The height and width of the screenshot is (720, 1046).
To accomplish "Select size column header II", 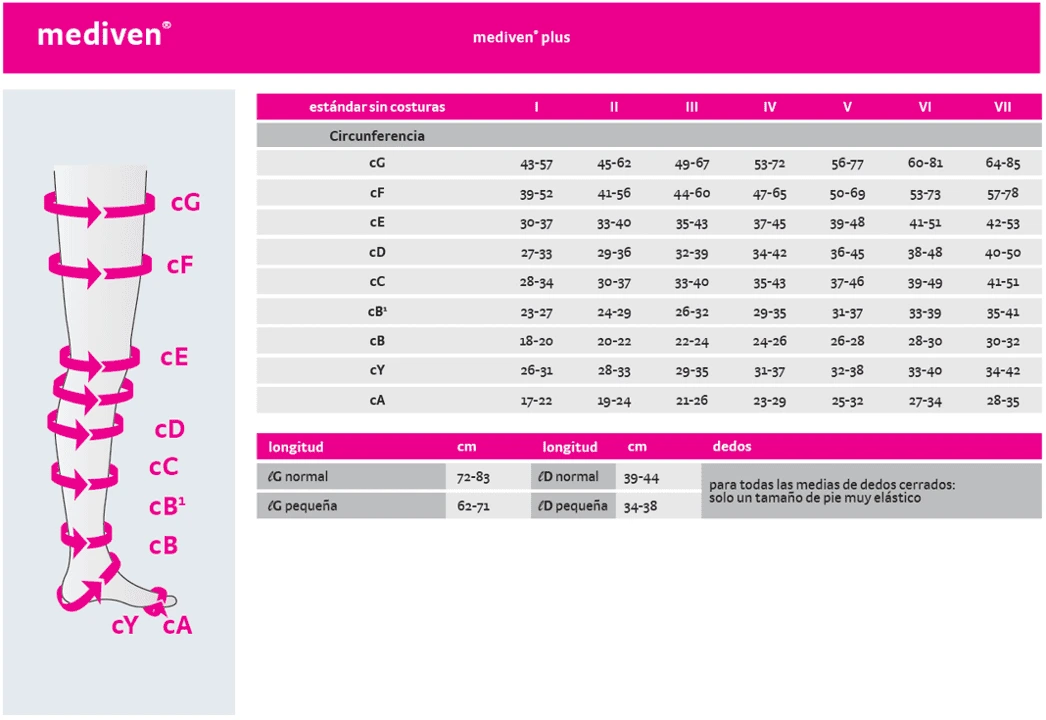I will pos(614,107).
